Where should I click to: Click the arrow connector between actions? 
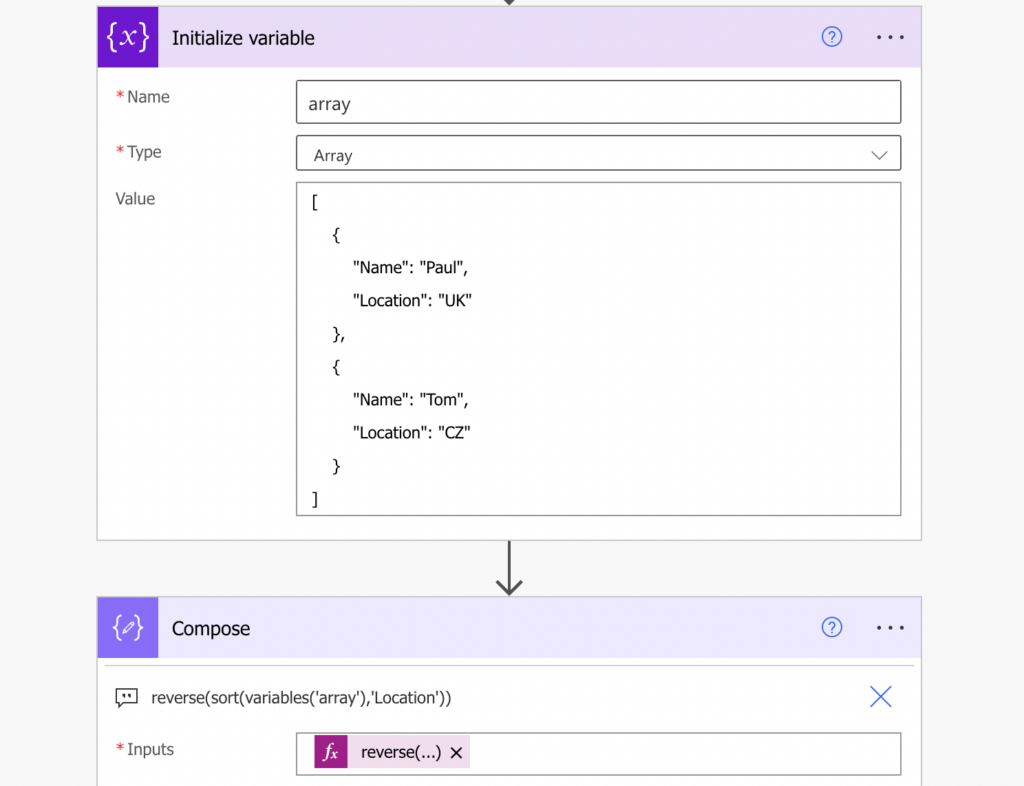tap(509, 568)
